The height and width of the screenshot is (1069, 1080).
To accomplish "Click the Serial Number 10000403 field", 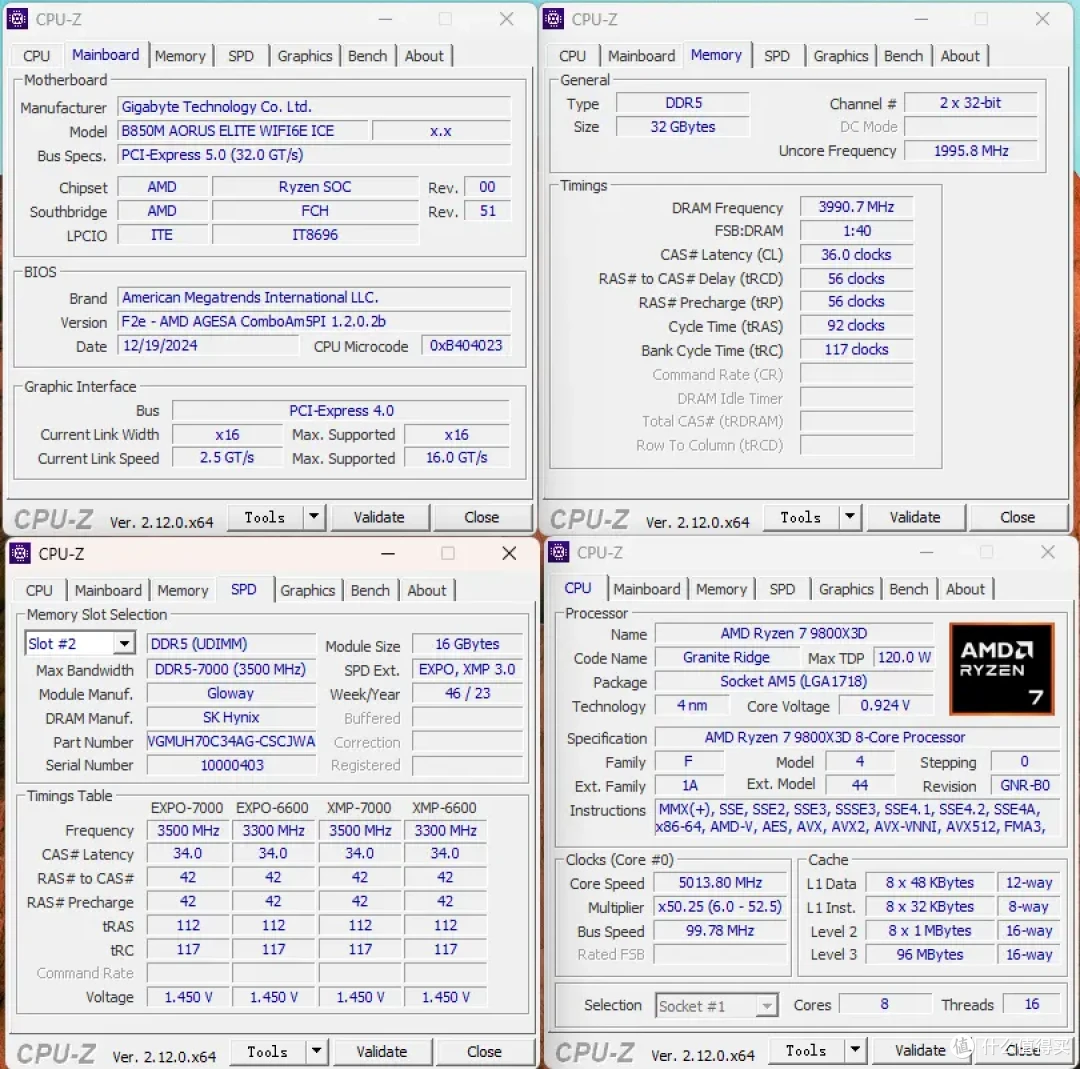I will pyautogui.click(x=231, y=765).
